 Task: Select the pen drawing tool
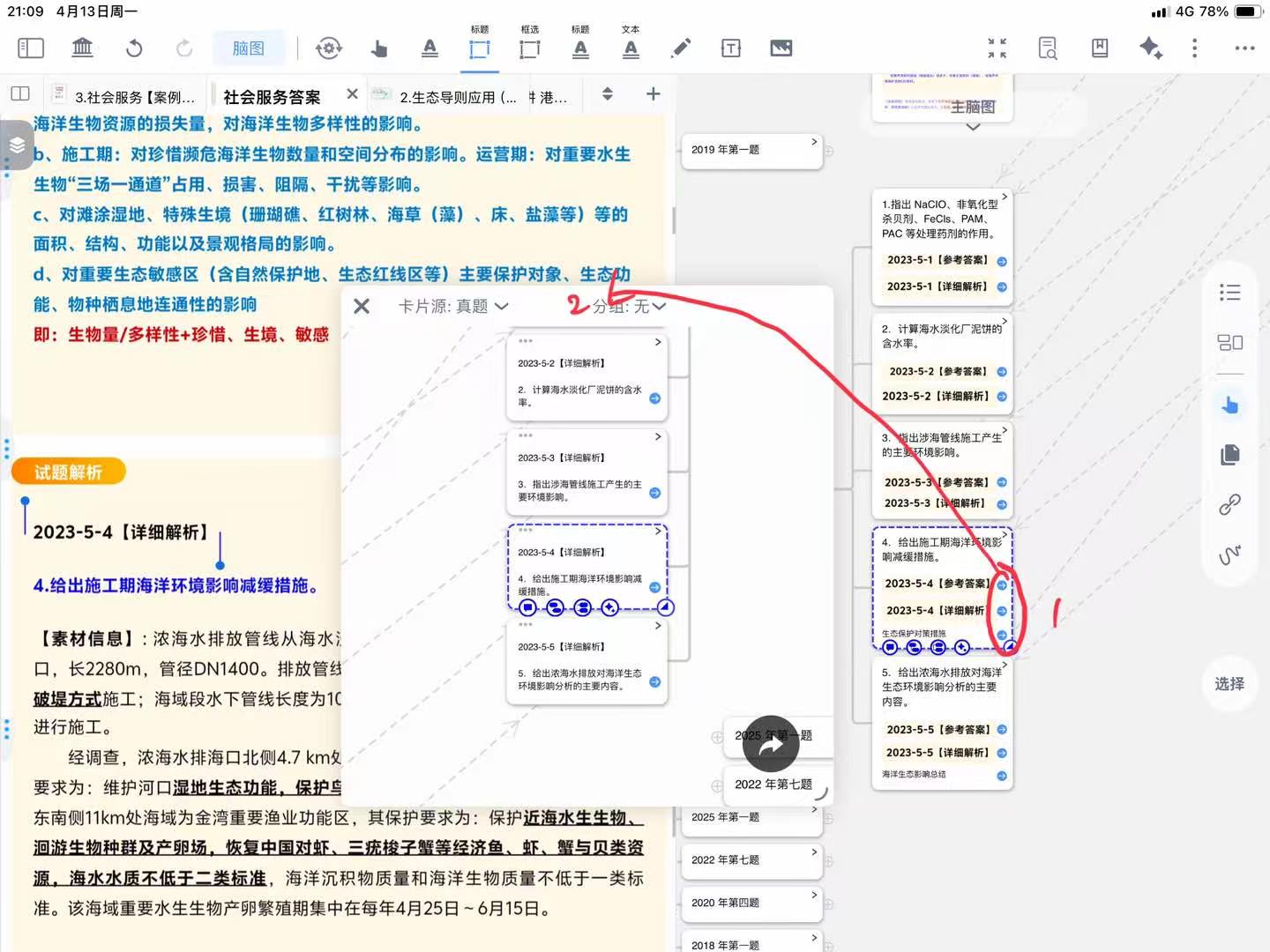coord(681,48)
